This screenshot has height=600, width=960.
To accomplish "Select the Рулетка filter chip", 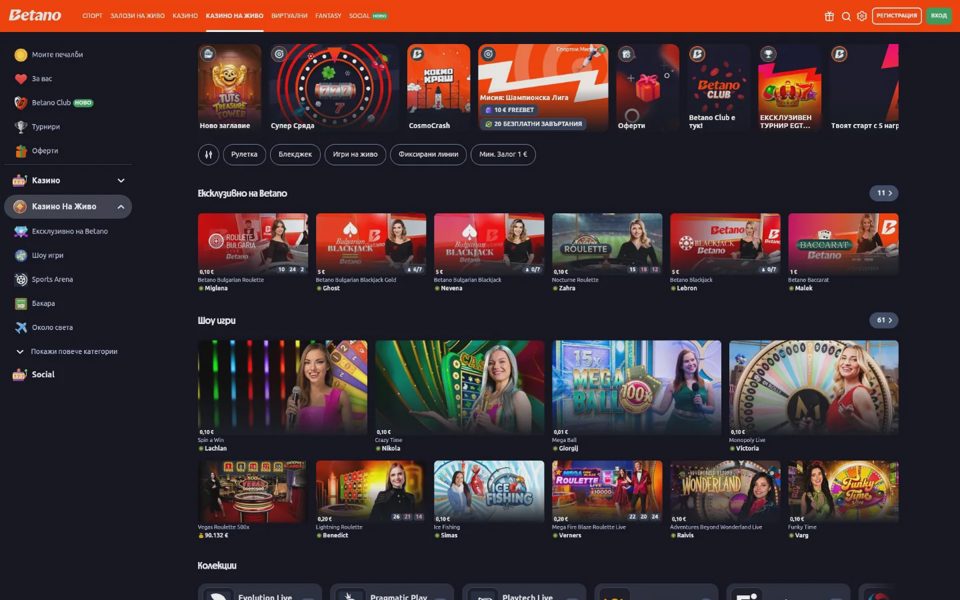I will [244, 154].
